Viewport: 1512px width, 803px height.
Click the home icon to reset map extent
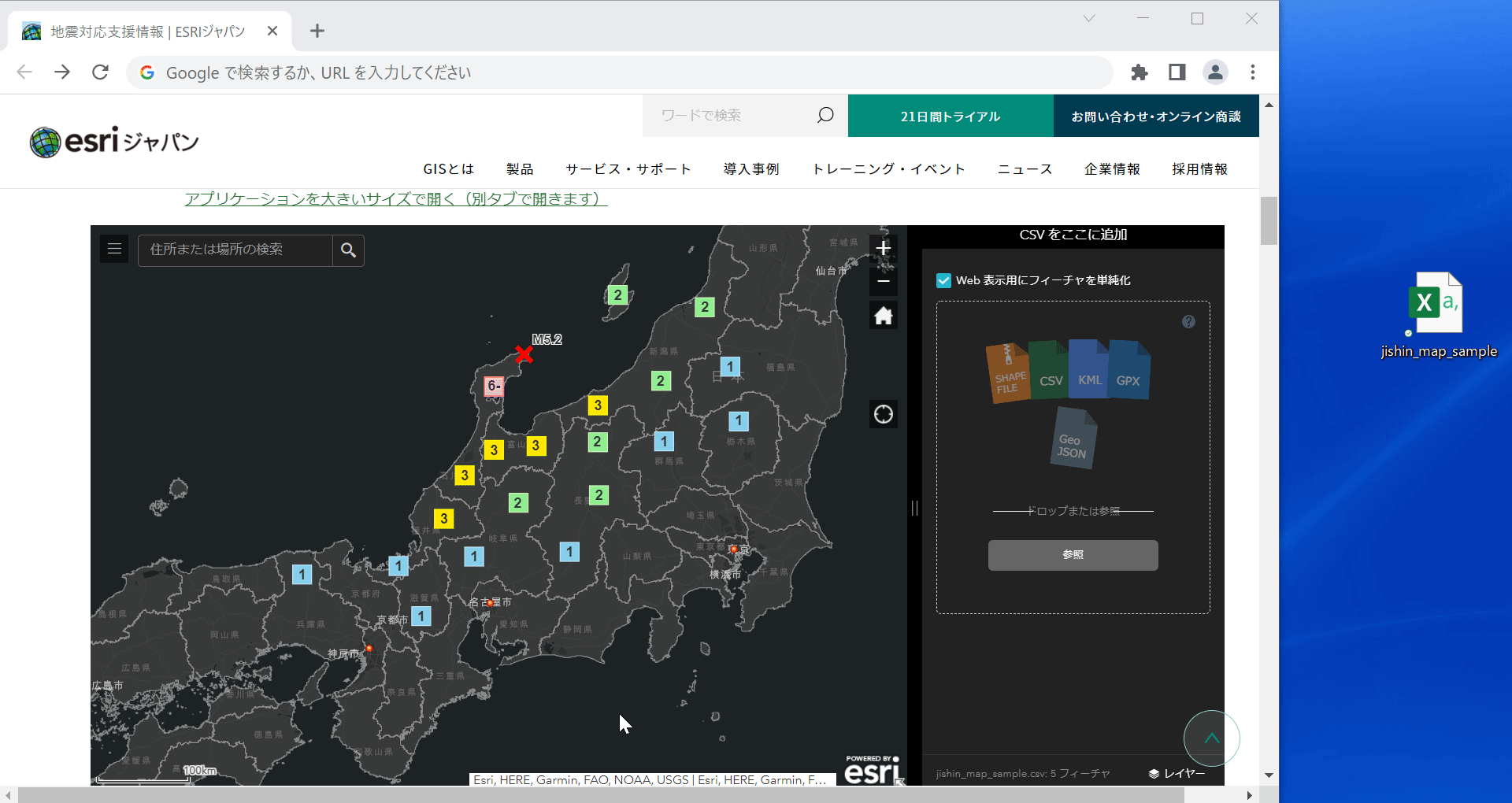(x=883, y=315)
